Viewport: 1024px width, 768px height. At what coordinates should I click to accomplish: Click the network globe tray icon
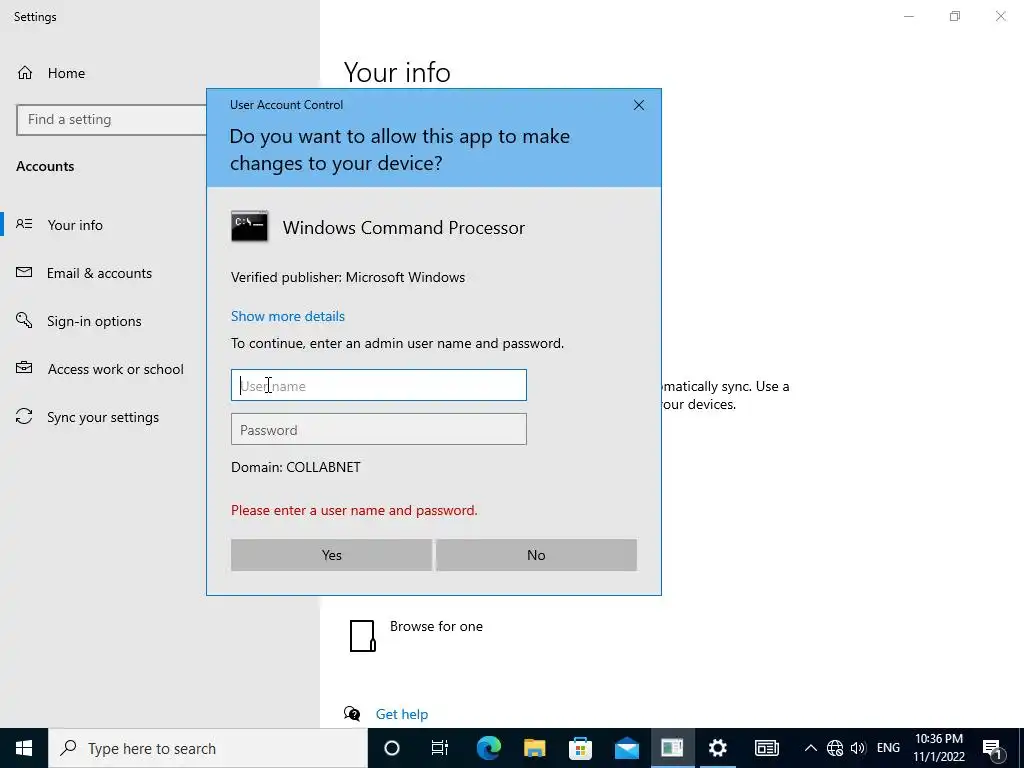(x=835, y=748)
